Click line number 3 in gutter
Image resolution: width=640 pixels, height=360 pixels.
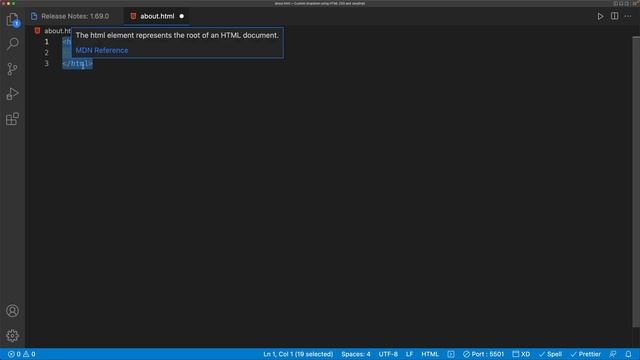[x=47, y=64]
